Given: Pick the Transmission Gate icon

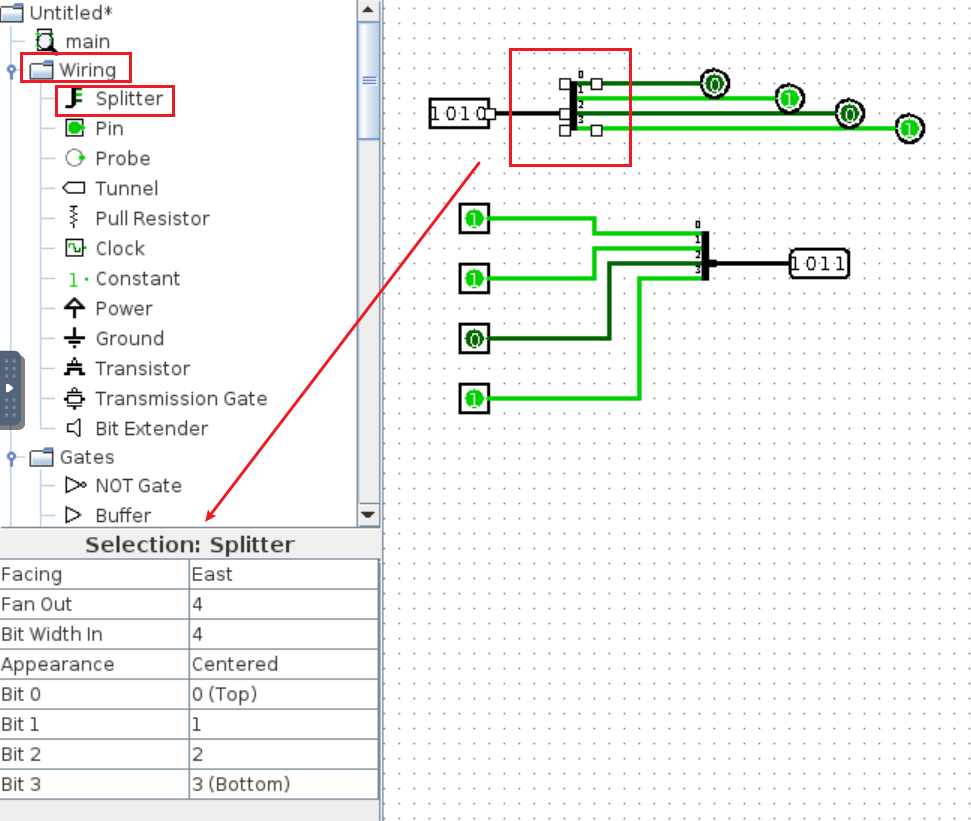Looking at the screenshot, I should click(75, 398).
